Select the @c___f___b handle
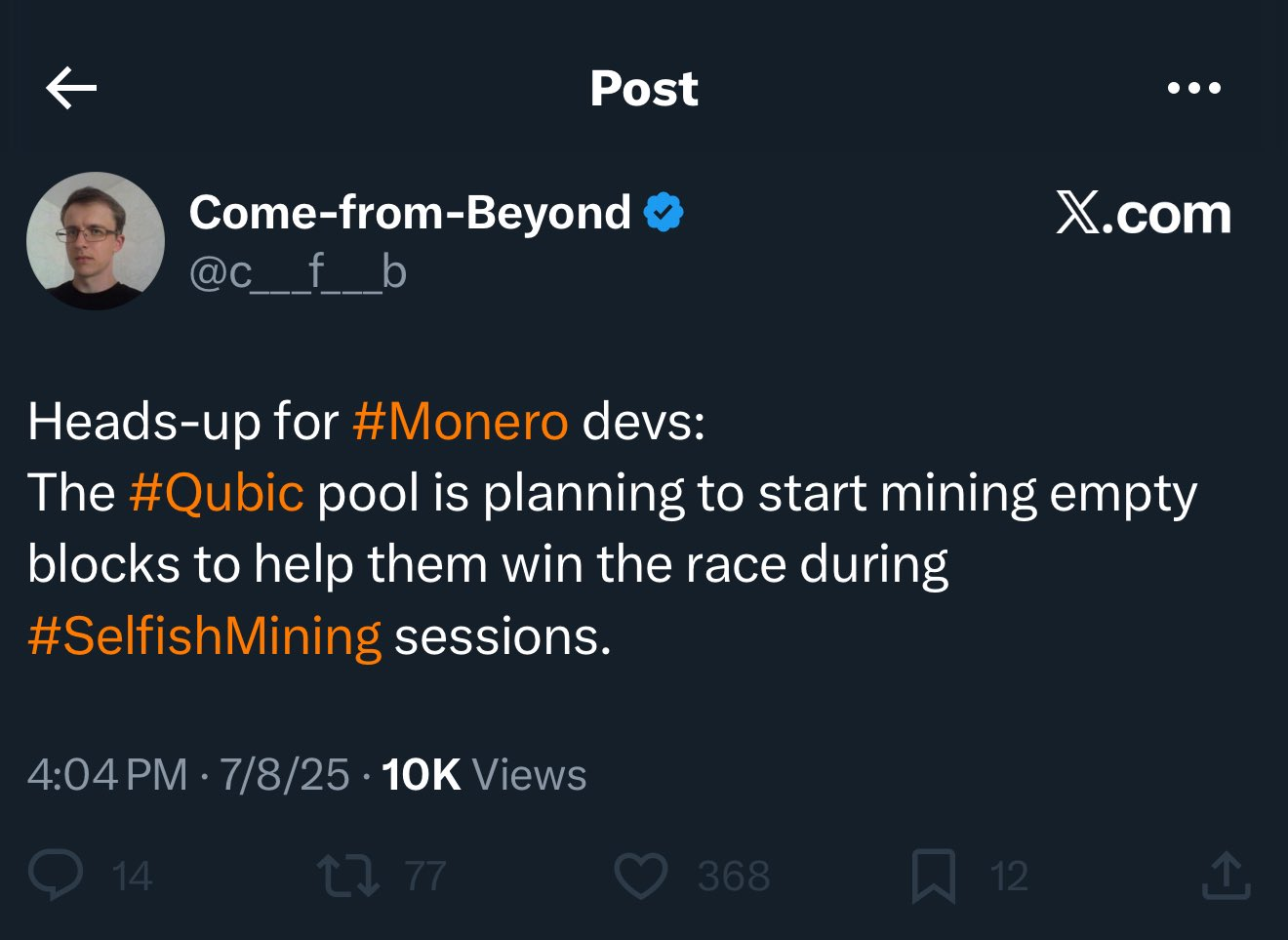Screen dimensions: 1288x940 pyautogui.click(x=298, y=273)
